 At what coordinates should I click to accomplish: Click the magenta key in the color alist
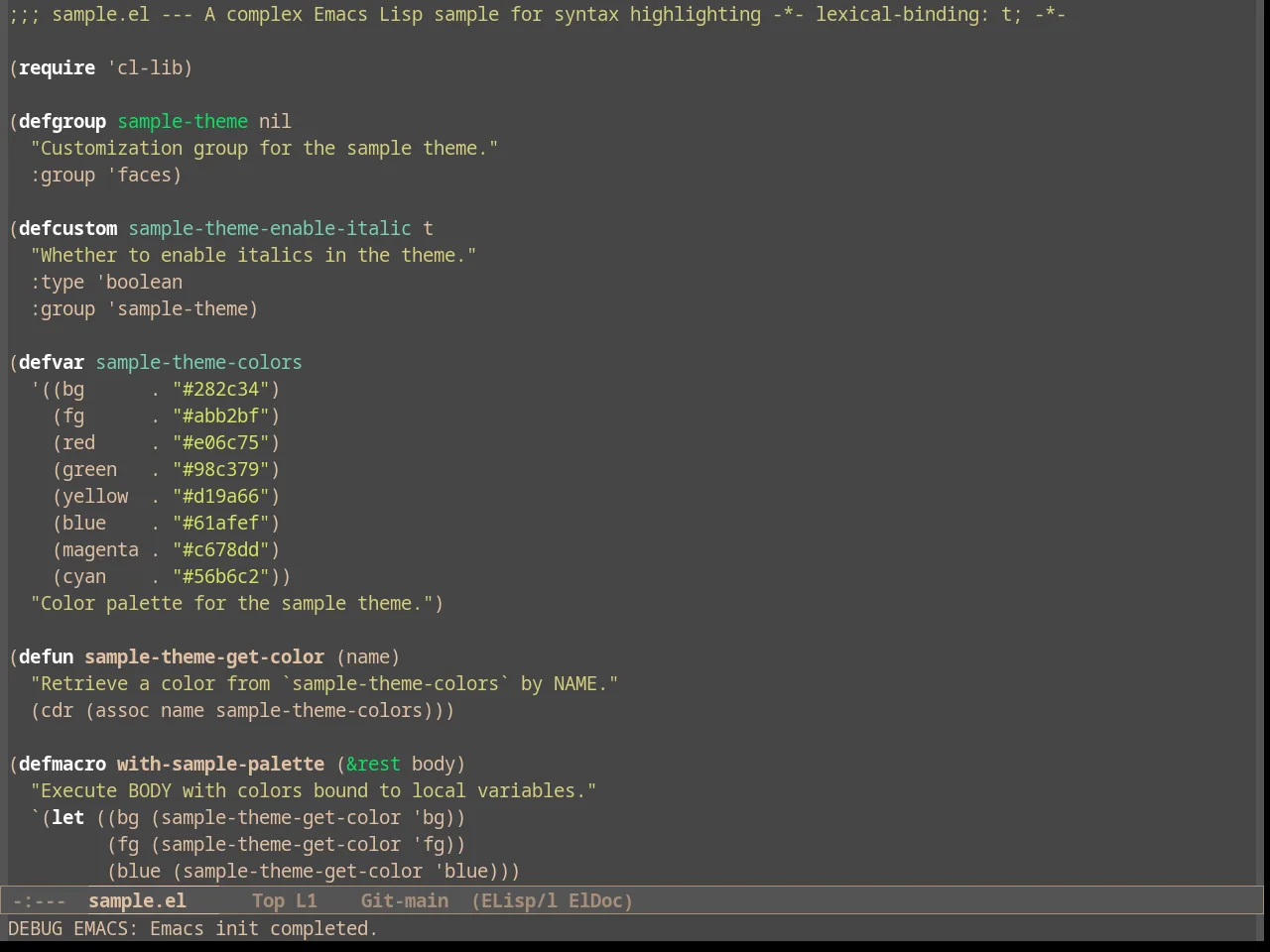(100, 549)
